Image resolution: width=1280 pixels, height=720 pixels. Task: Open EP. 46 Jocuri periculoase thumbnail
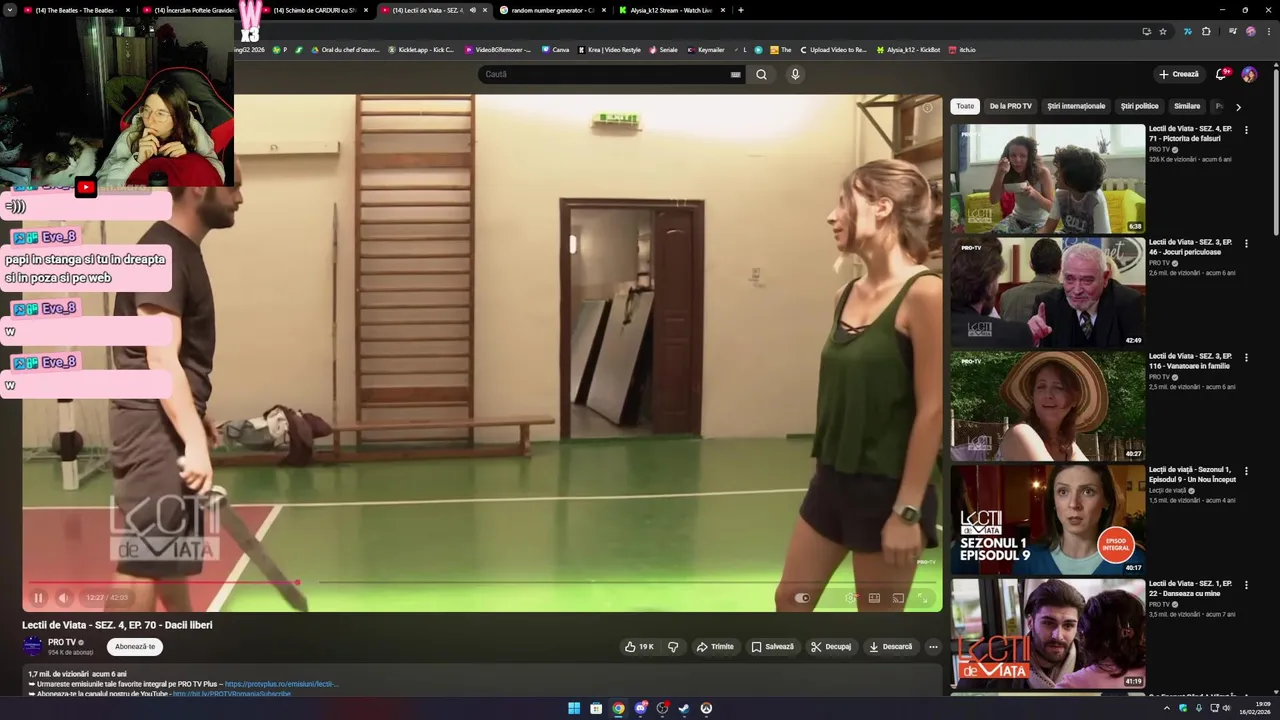coord(1047,292)
